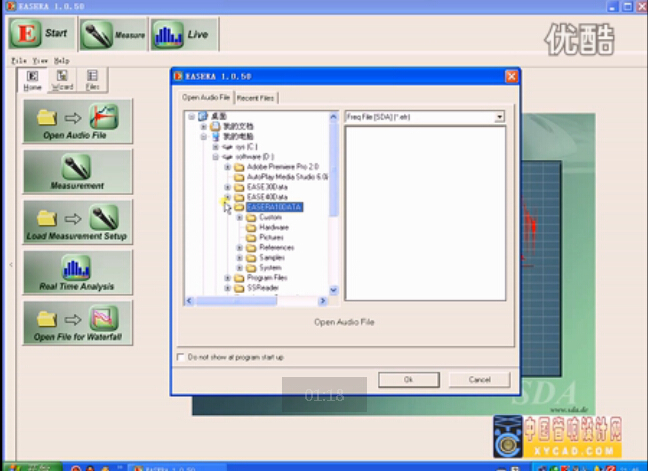648x471 pixels.
Task: Close the EASERA dialog window
Action: coord(511,76)
